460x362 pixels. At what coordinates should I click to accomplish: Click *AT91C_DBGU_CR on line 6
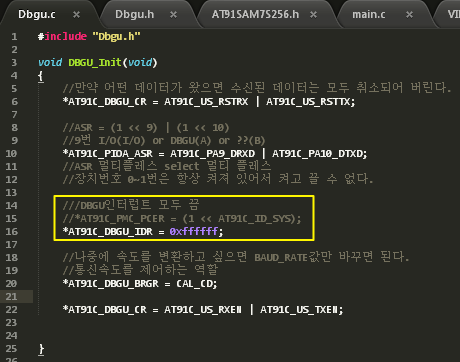pos(105,101)
